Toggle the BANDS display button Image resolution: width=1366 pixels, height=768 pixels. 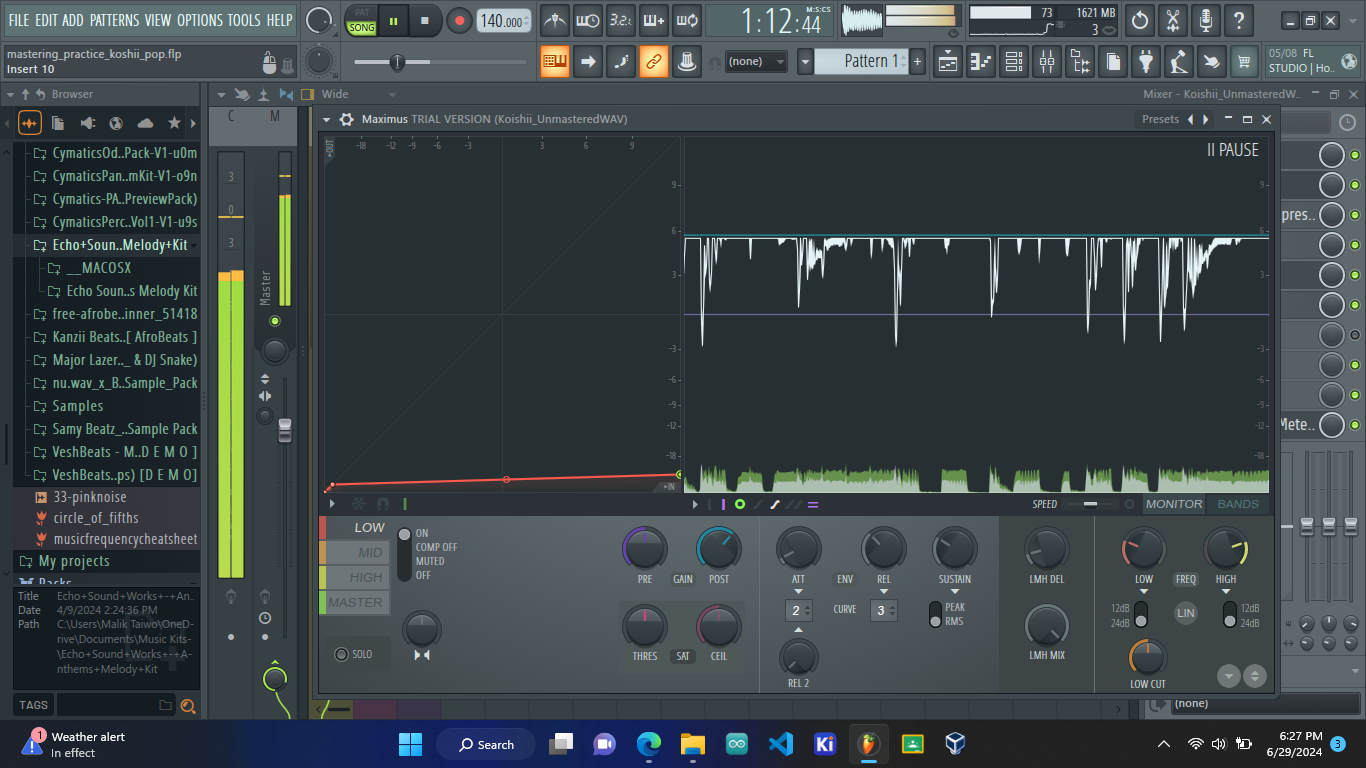tap(1238, 504)
